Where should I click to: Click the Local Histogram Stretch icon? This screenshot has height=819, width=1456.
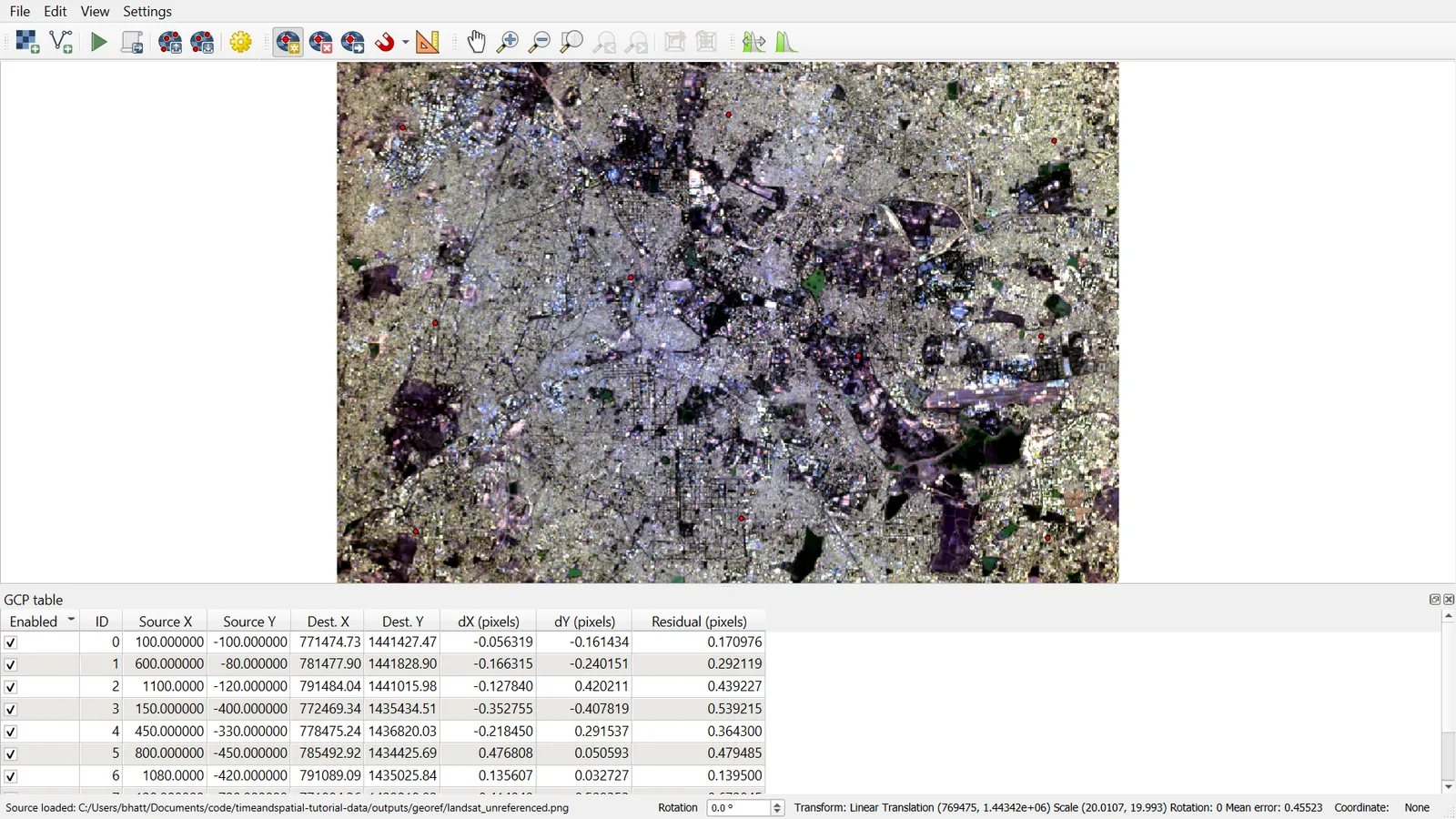tap(754, 42)
